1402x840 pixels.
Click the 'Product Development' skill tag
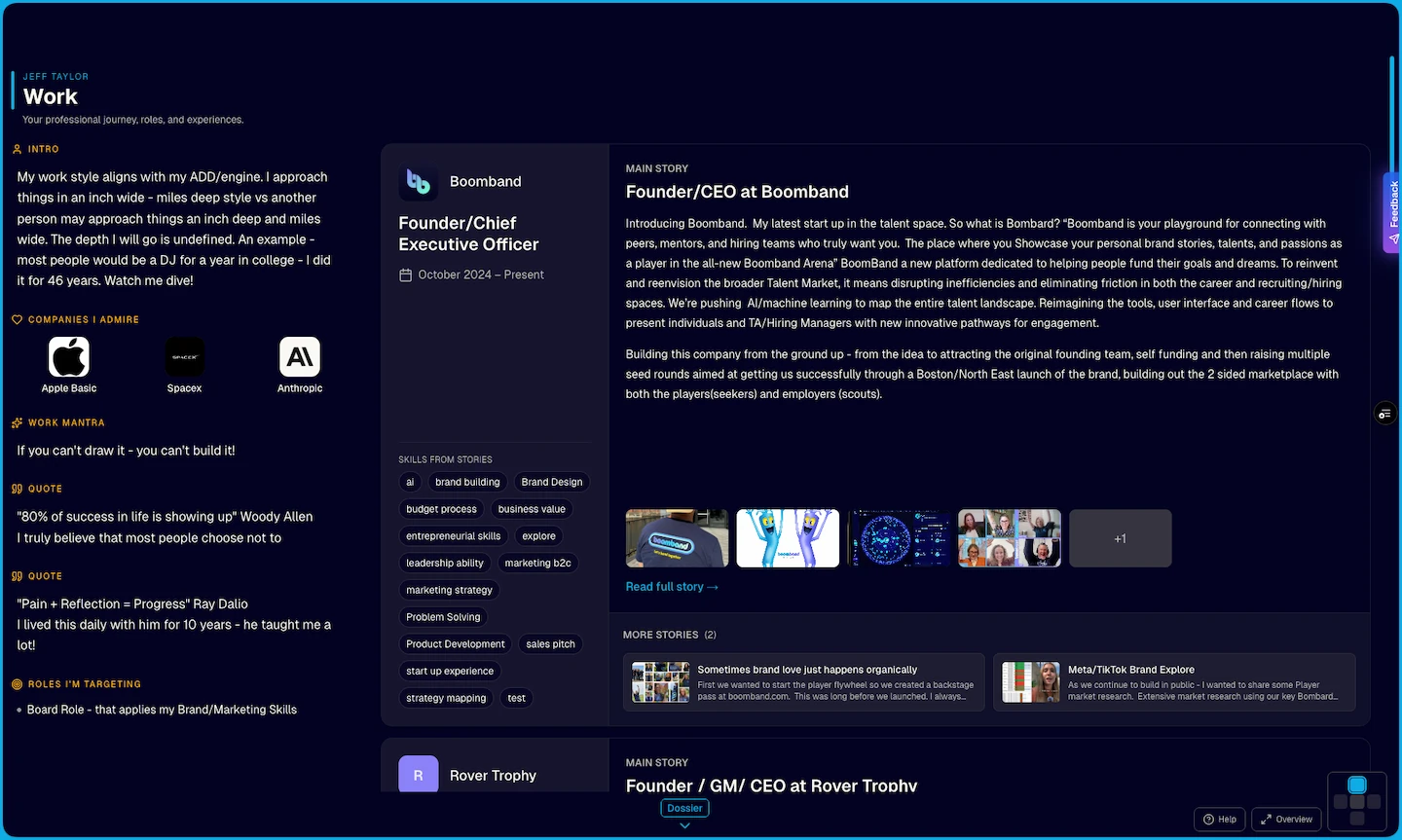[x=456, y=644]
